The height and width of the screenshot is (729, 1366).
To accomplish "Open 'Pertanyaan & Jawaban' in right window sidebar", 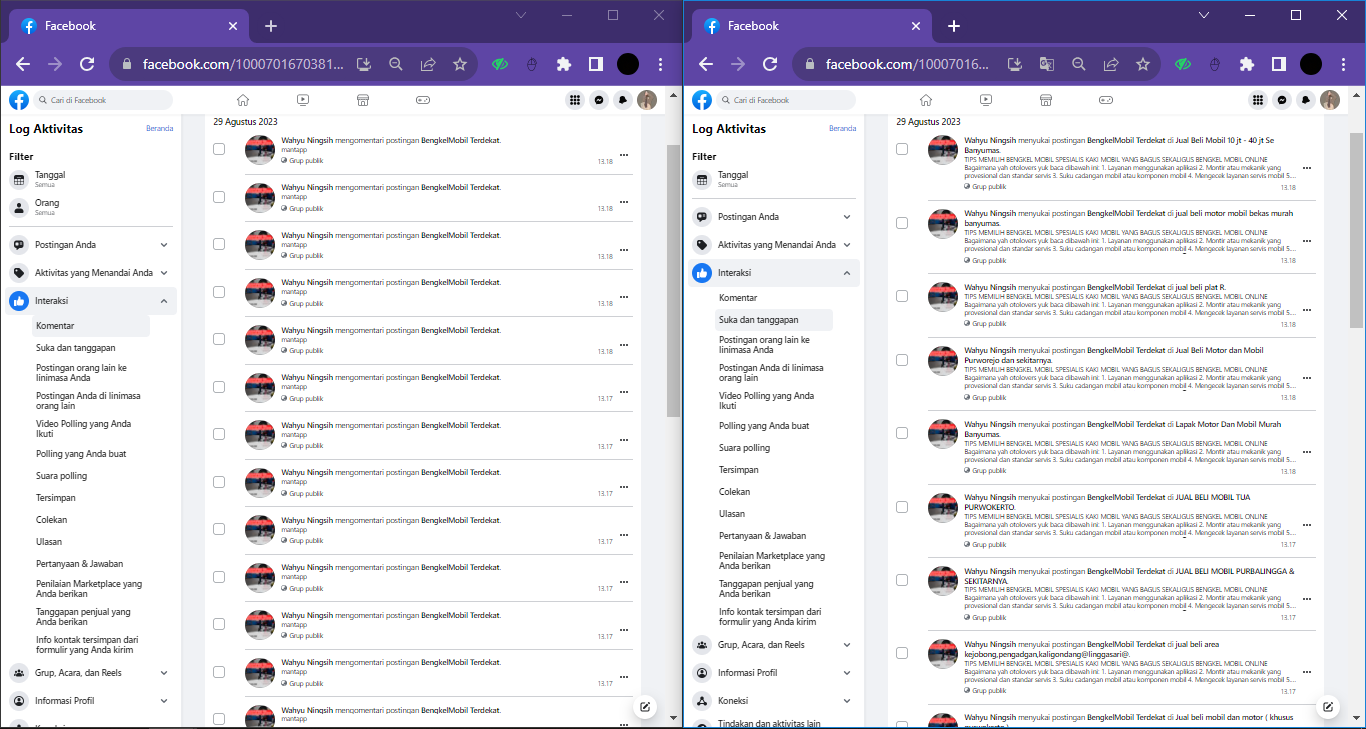I will coord(773,536).
